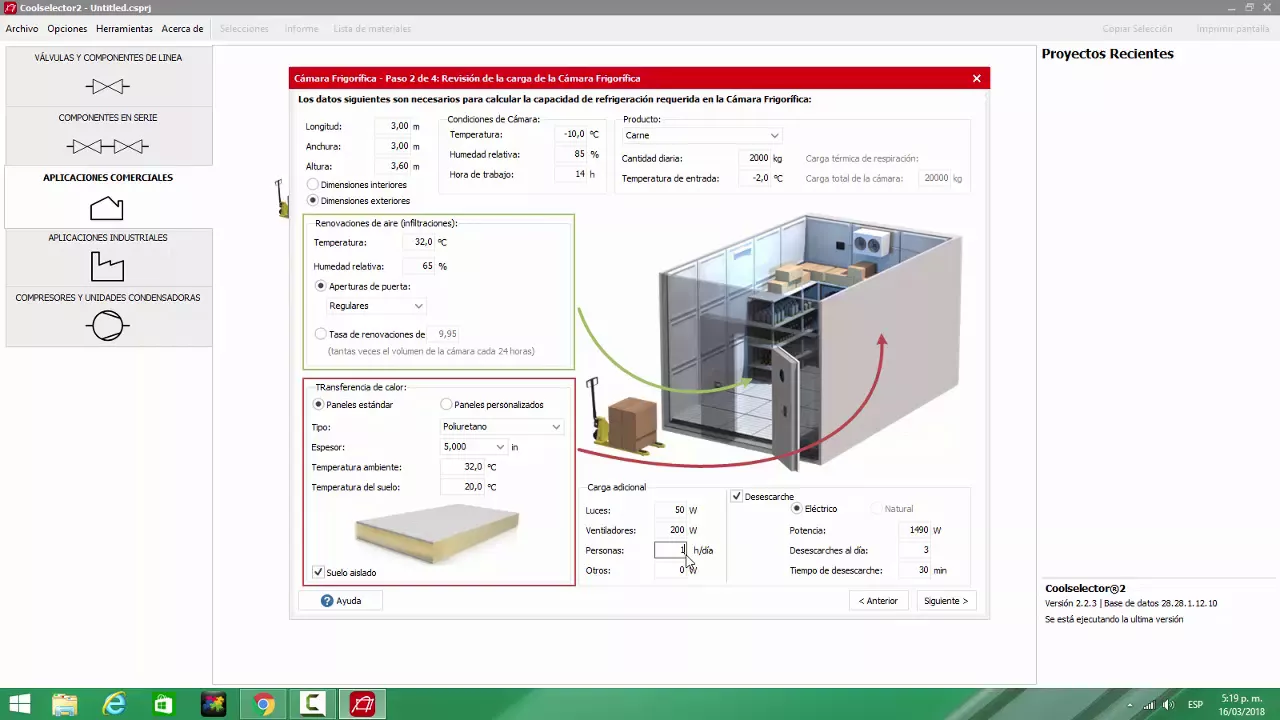Open Aplicaciones comerciales house icon
The width and height of the screenshot is (1280, 720).
click(107, 207)
